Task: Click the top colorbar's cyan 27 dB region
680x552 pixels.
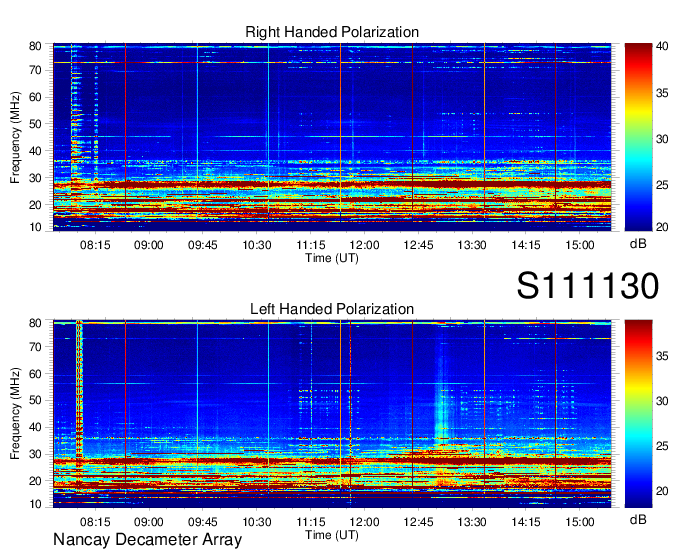Action: [638, 167]
